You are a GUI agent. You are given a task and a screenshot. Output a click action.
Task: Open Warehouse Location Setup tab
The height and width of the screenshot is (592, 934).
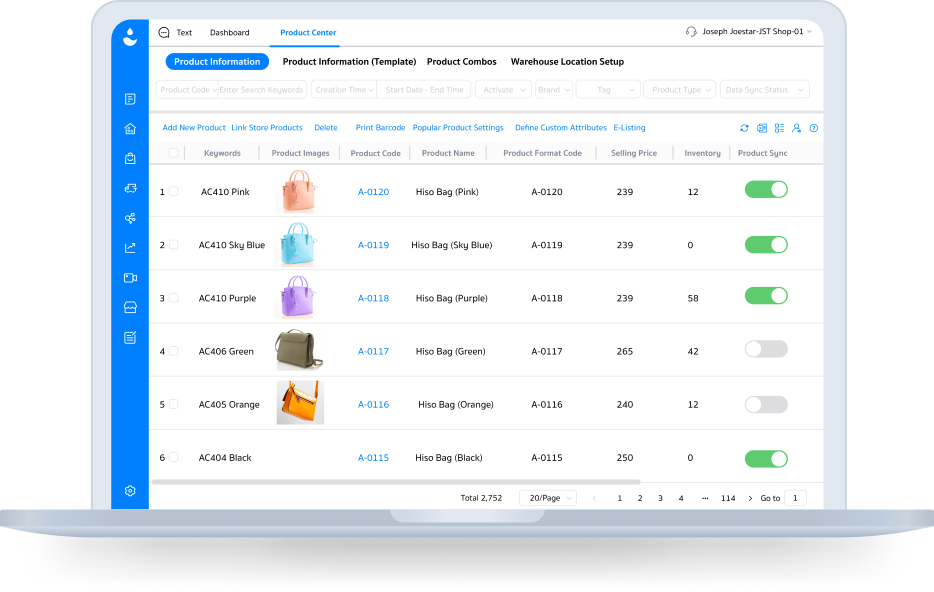tap(567, 62)
